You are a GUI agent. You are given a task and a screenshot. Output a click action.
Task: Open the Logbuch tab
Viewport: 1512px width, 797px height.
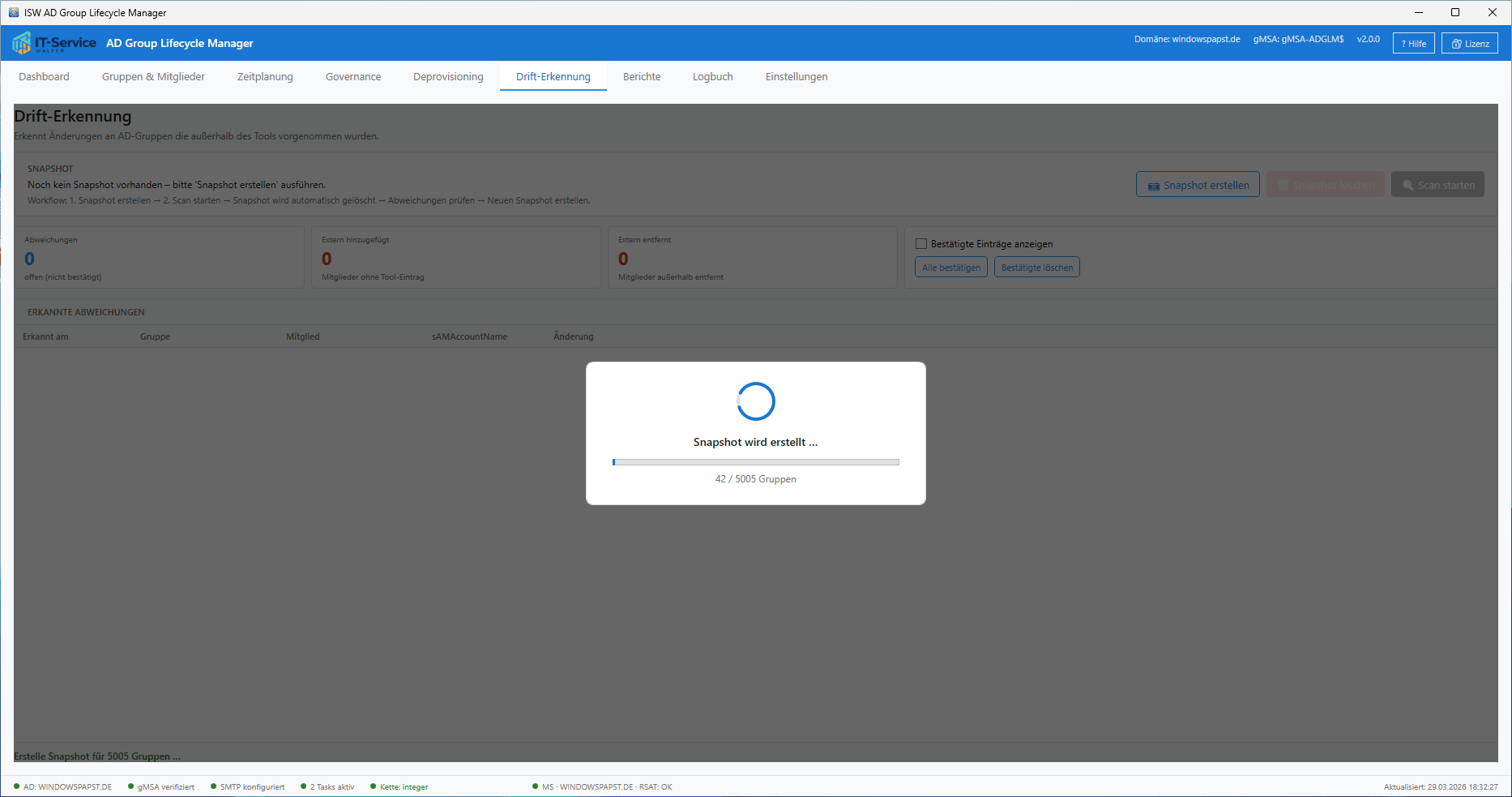(x=712, y=77)
